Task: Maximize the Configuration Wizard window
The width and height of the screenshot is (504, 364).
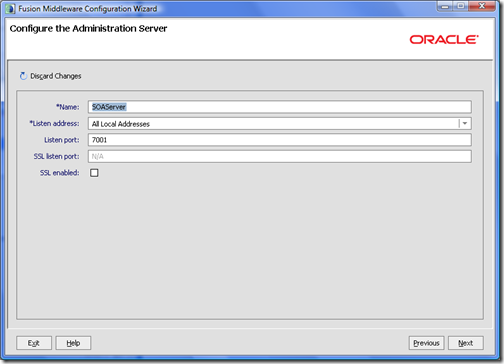Action: coord(461,6)
